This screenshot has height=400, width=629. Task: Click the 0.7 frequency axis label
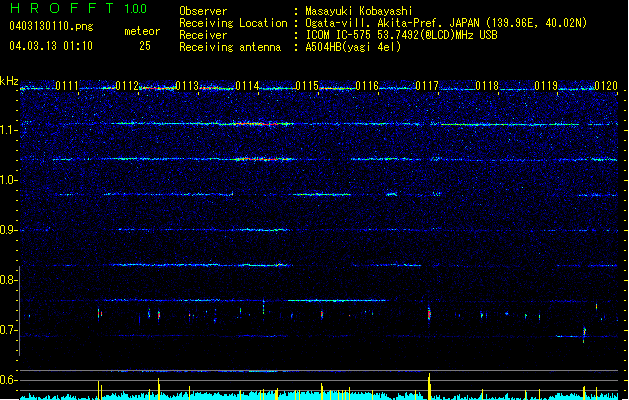coord(9,330)
